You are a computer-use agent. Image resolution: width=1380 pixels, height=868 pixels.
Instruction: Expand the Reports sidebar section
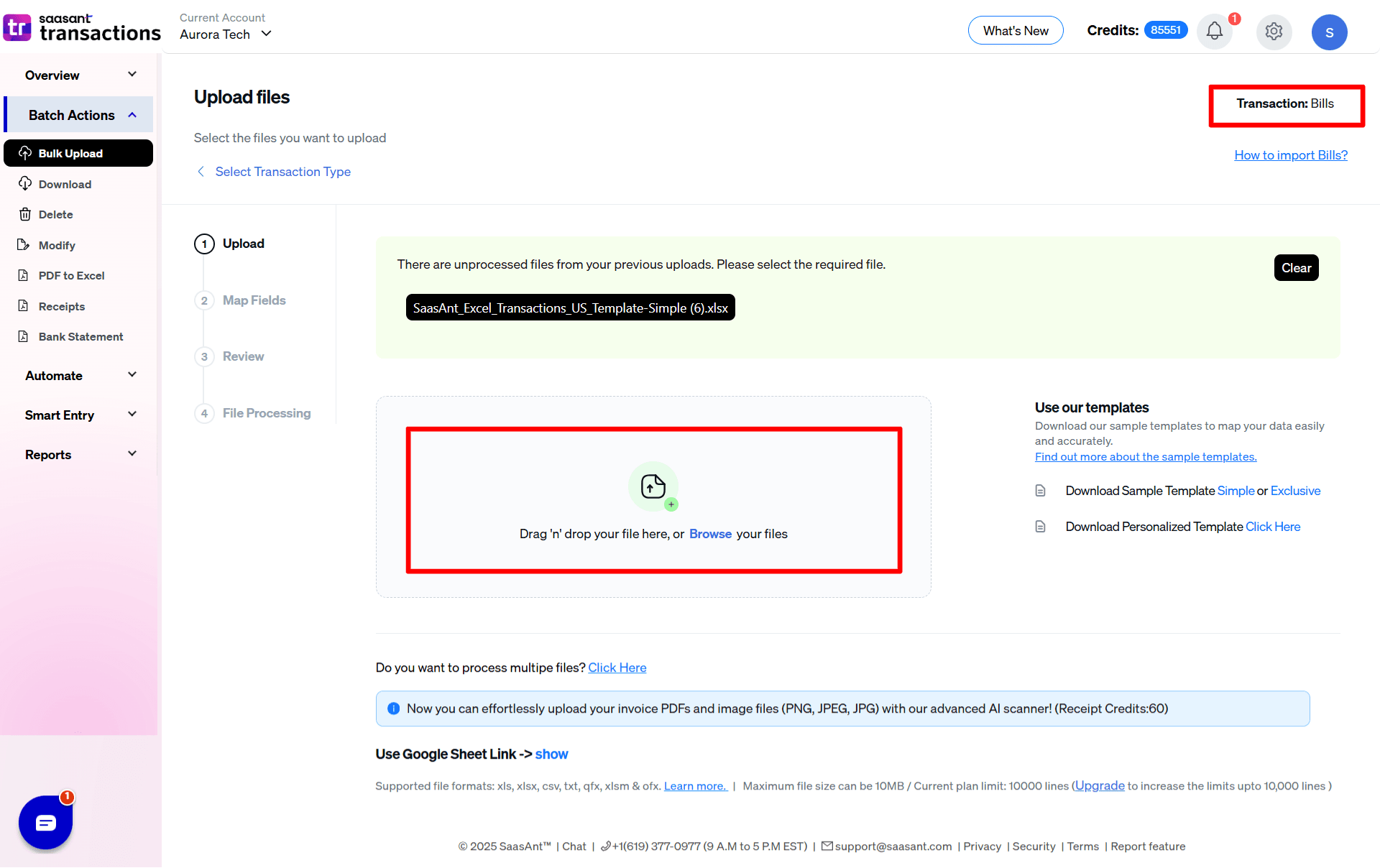[x=80, y=454]
